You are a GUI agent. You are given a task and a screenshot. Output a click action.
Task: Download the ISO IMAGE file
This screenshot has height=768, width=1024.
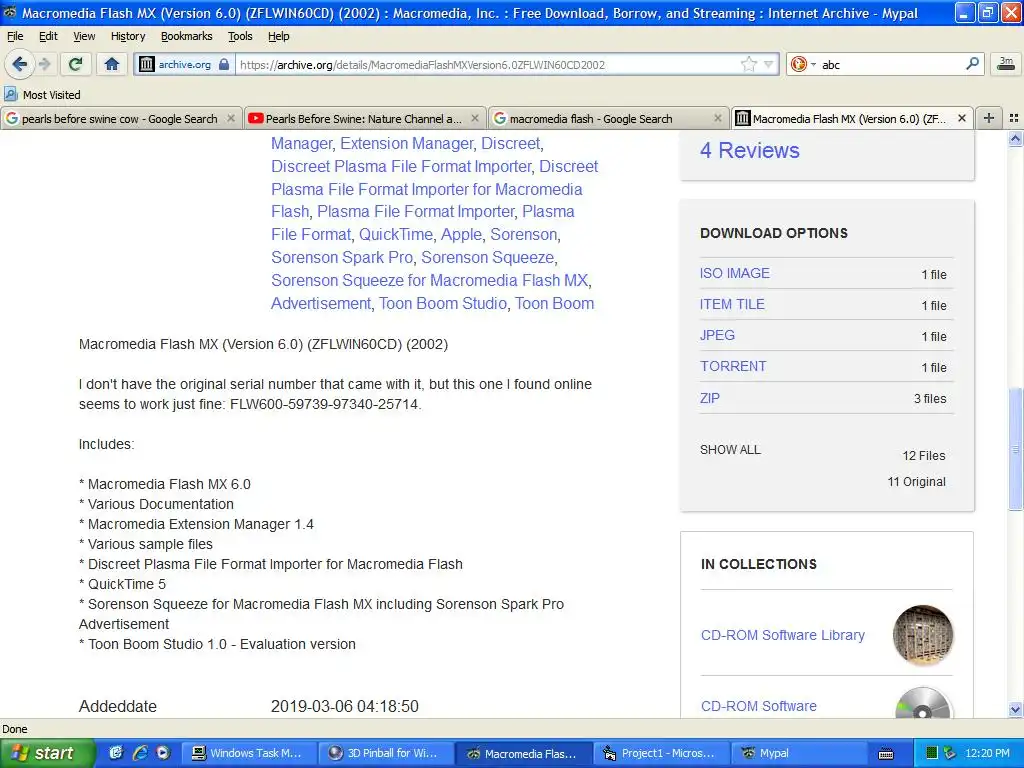coord(735,273)
